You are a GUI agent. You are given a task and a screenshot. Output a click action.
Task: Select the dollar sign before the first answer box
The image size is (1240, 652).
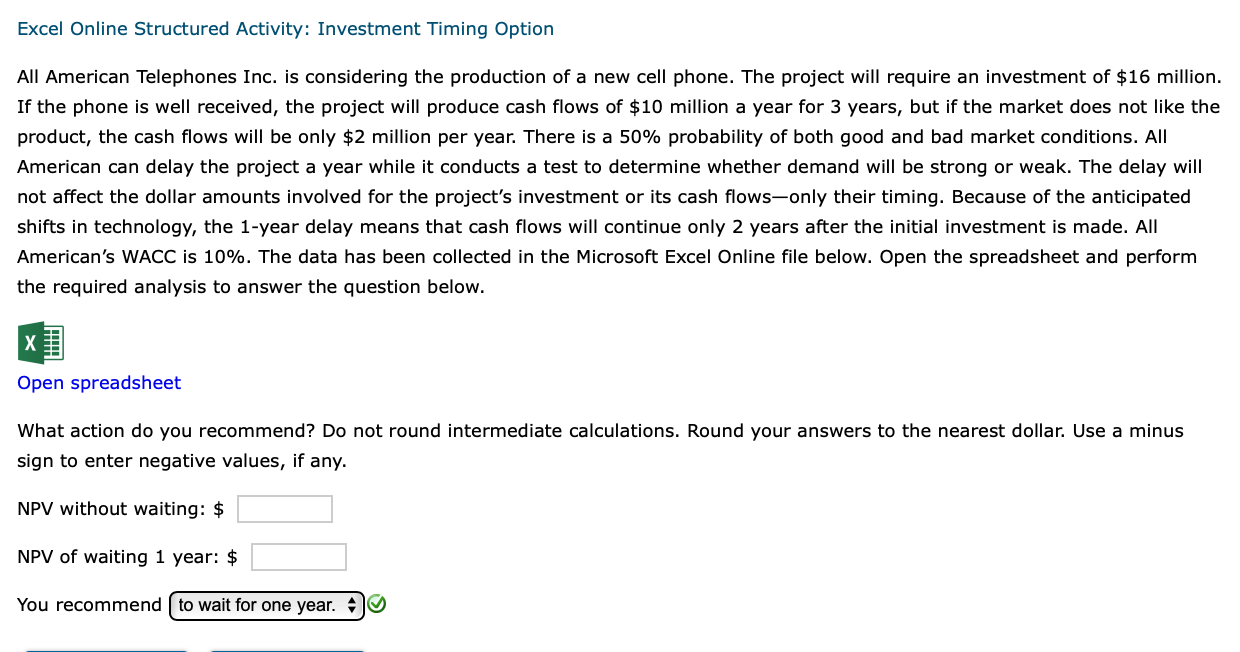pyautogui.click(x=220, y=508)
